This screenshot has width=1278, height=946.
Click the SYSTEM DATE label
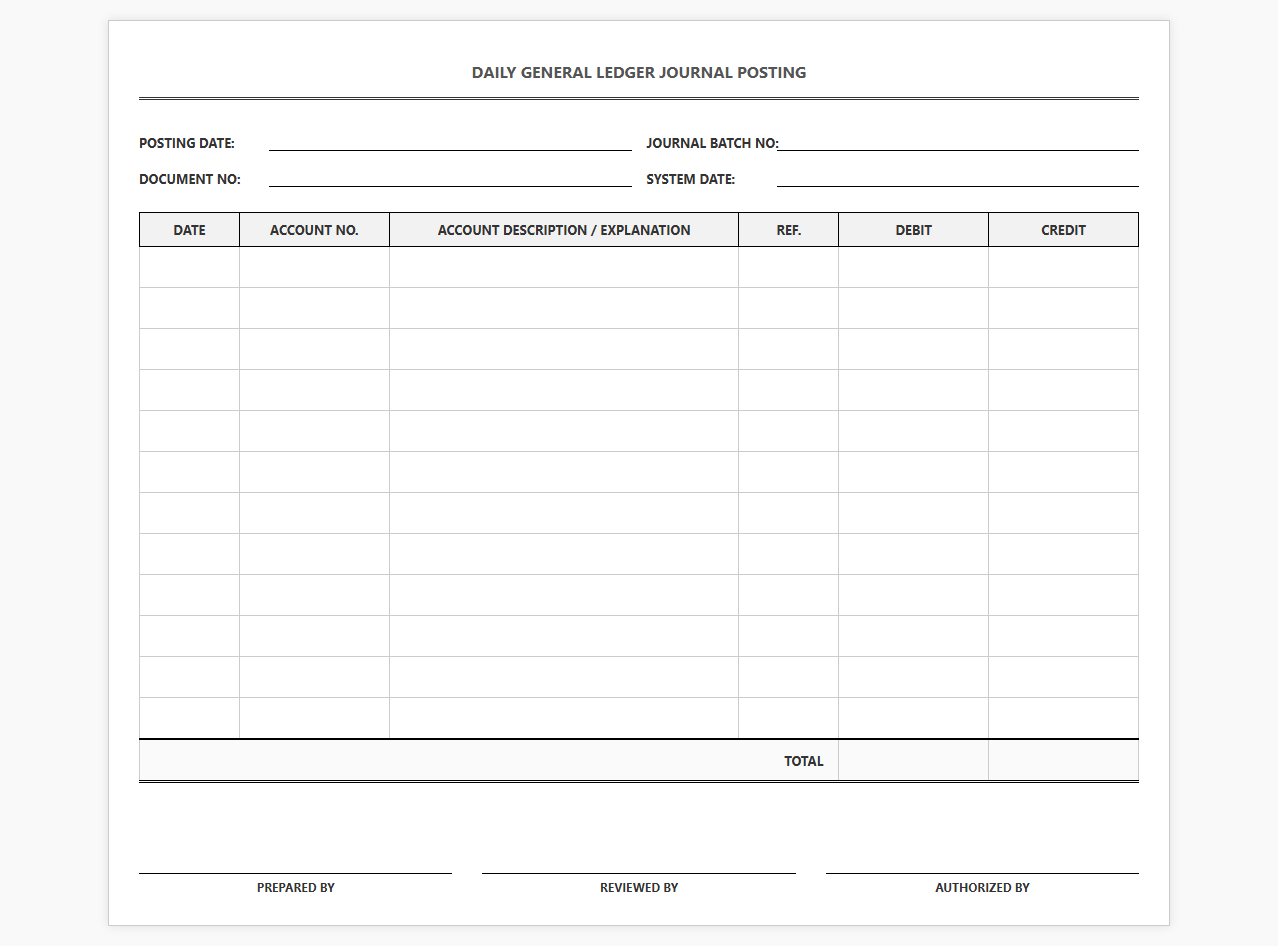pos(691,179)
